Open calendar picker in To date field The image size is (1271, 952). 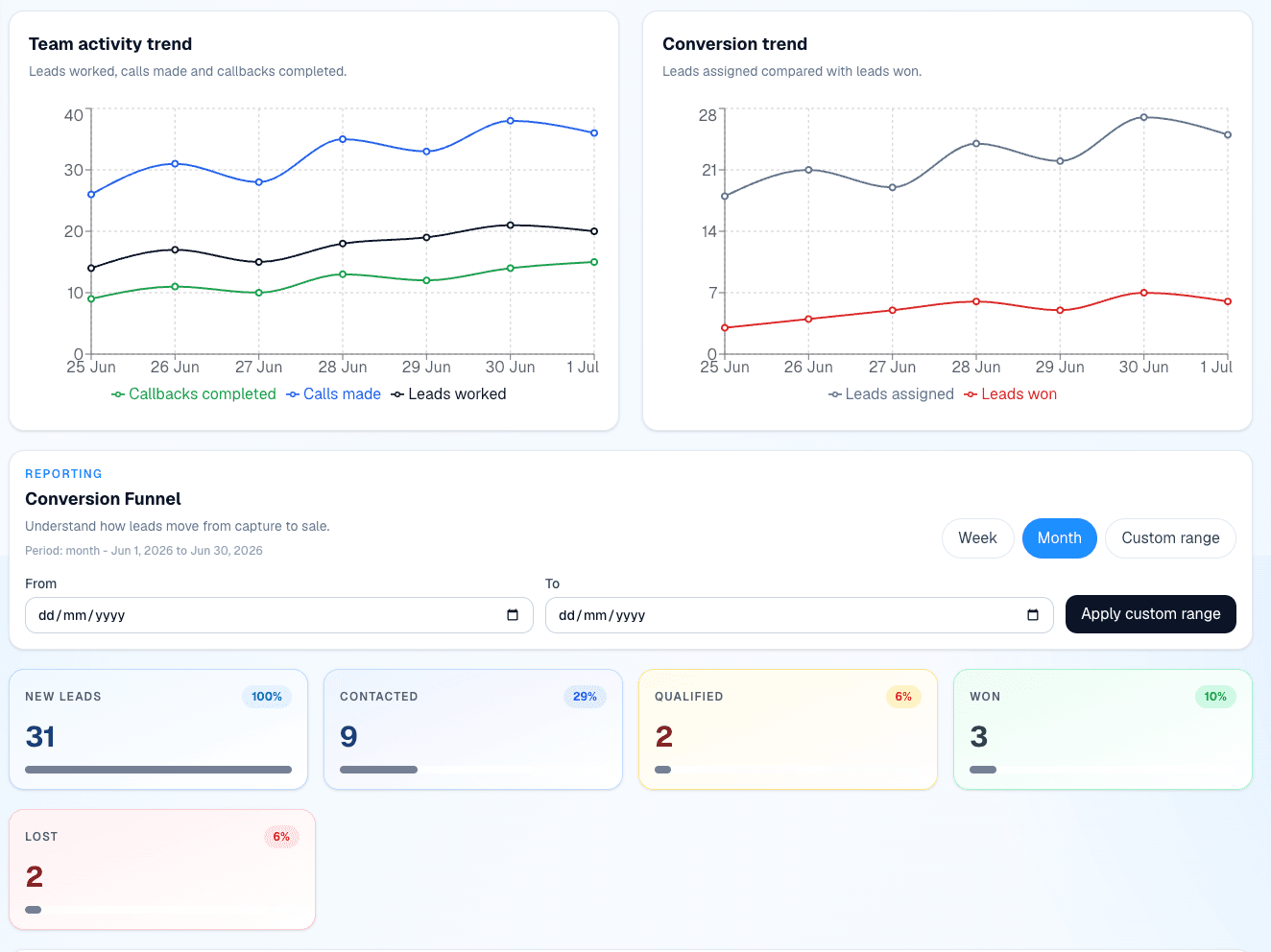coord(1033,615)
